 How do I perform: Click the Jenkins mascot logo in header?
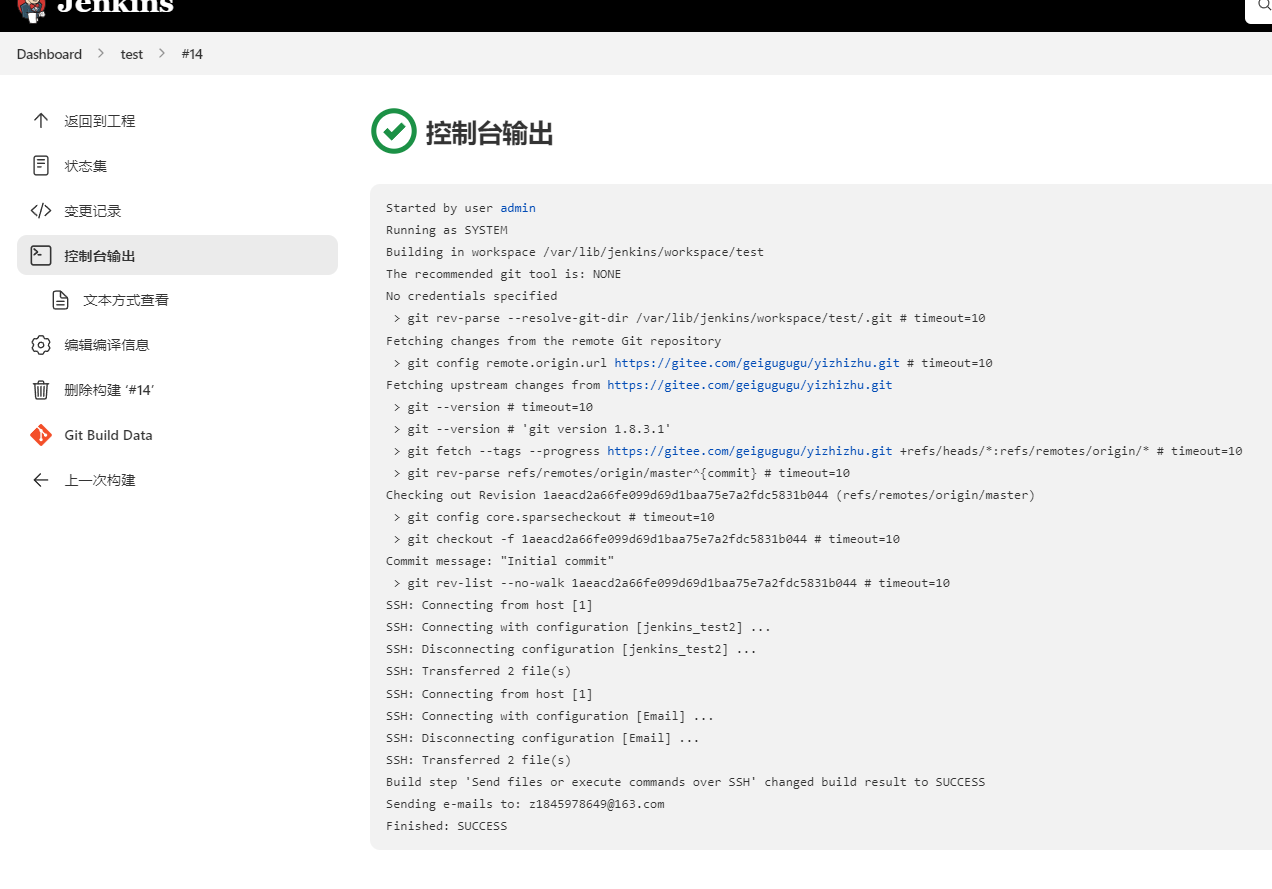31,8
